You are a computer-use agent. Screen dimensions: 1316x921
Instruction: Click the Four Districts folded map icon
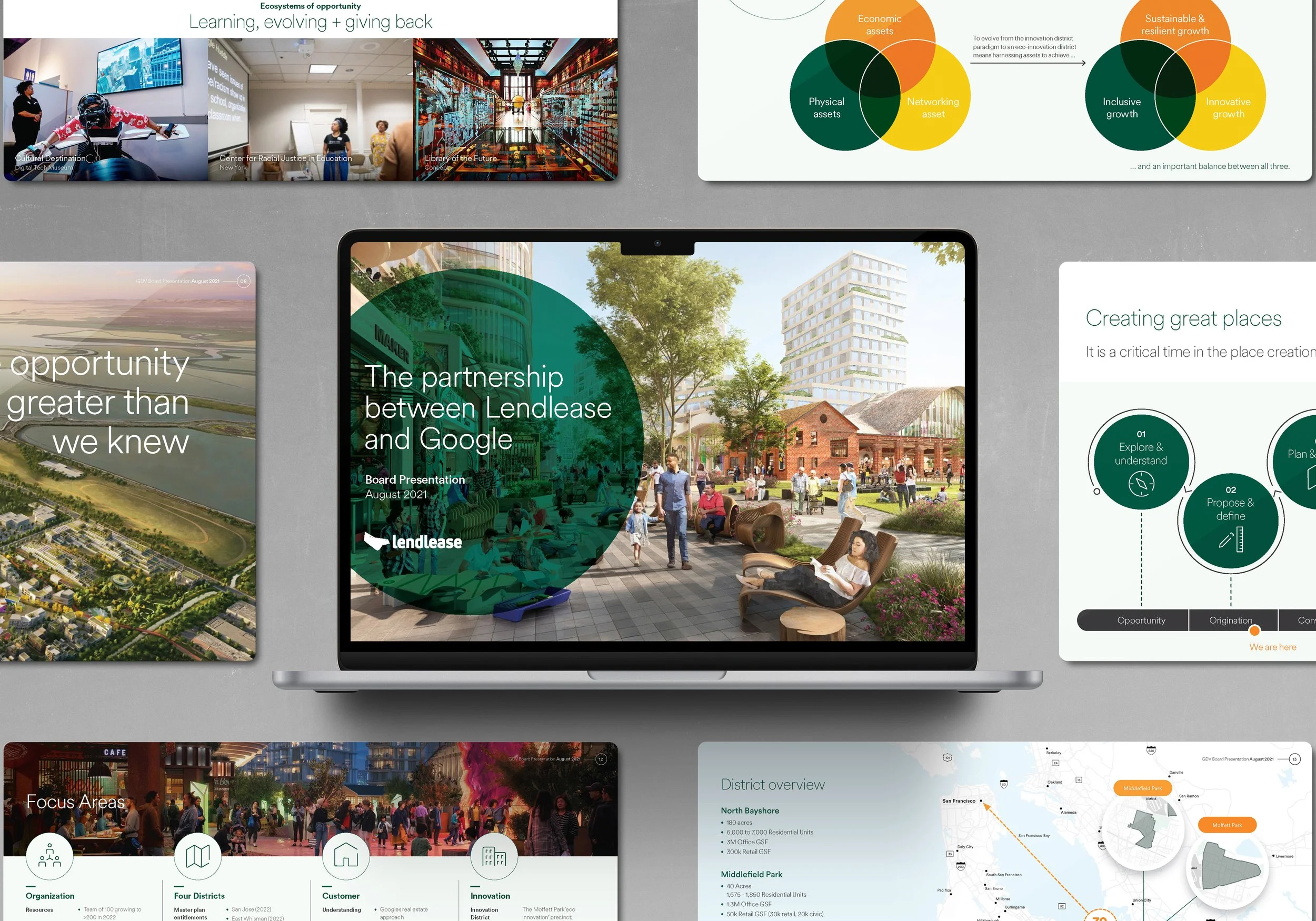click(x=198, y=856)
